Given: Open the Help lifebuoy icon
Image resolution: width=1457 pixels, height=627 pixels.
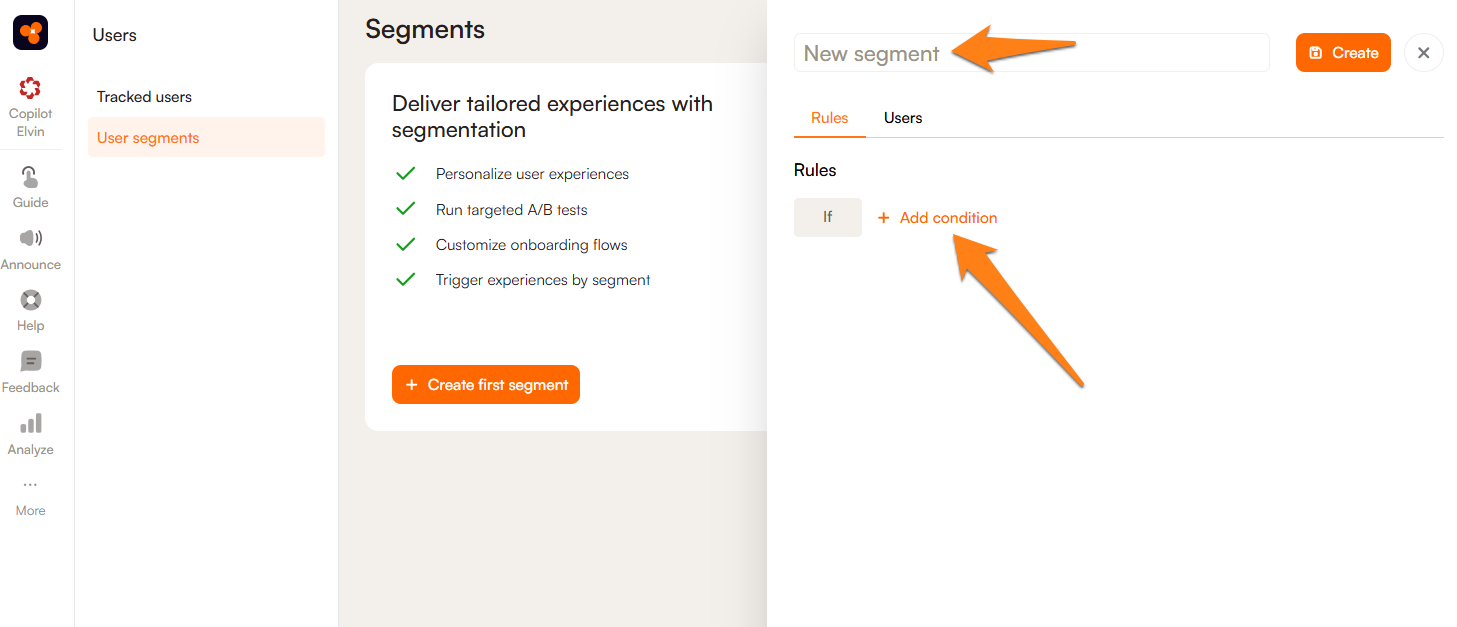Looking at the screenshot, I should point(30,300).
